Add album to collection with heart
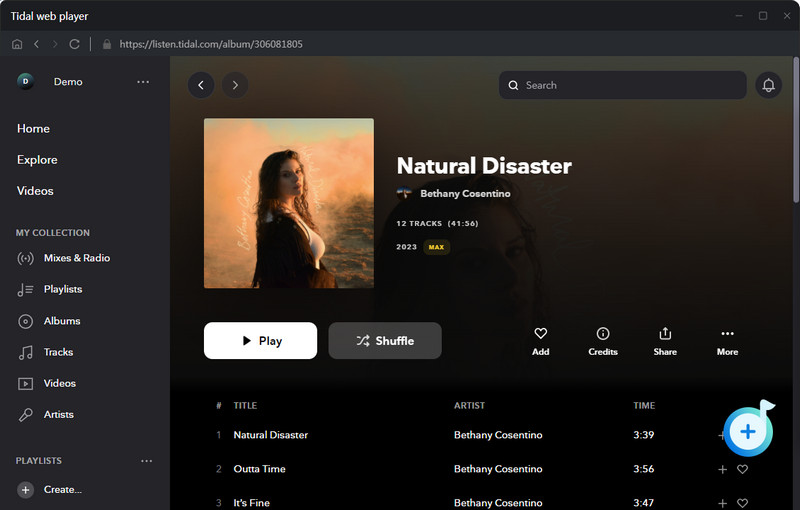Image resolution: width=800 pixels, height=510 pixels. [x=541, y=341]
